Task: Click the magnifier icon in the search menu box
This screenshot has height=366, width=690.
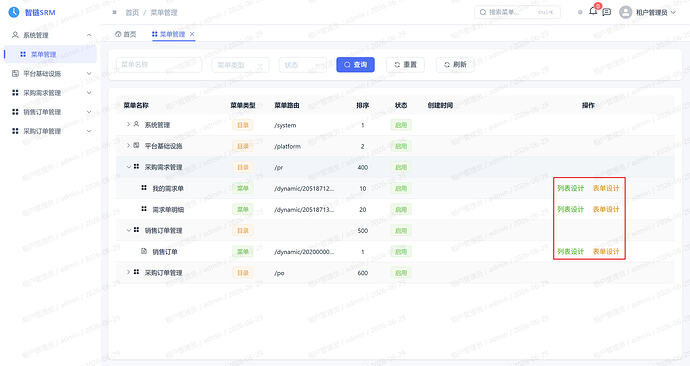Action: pyautogui.click(x=483, y=12)
